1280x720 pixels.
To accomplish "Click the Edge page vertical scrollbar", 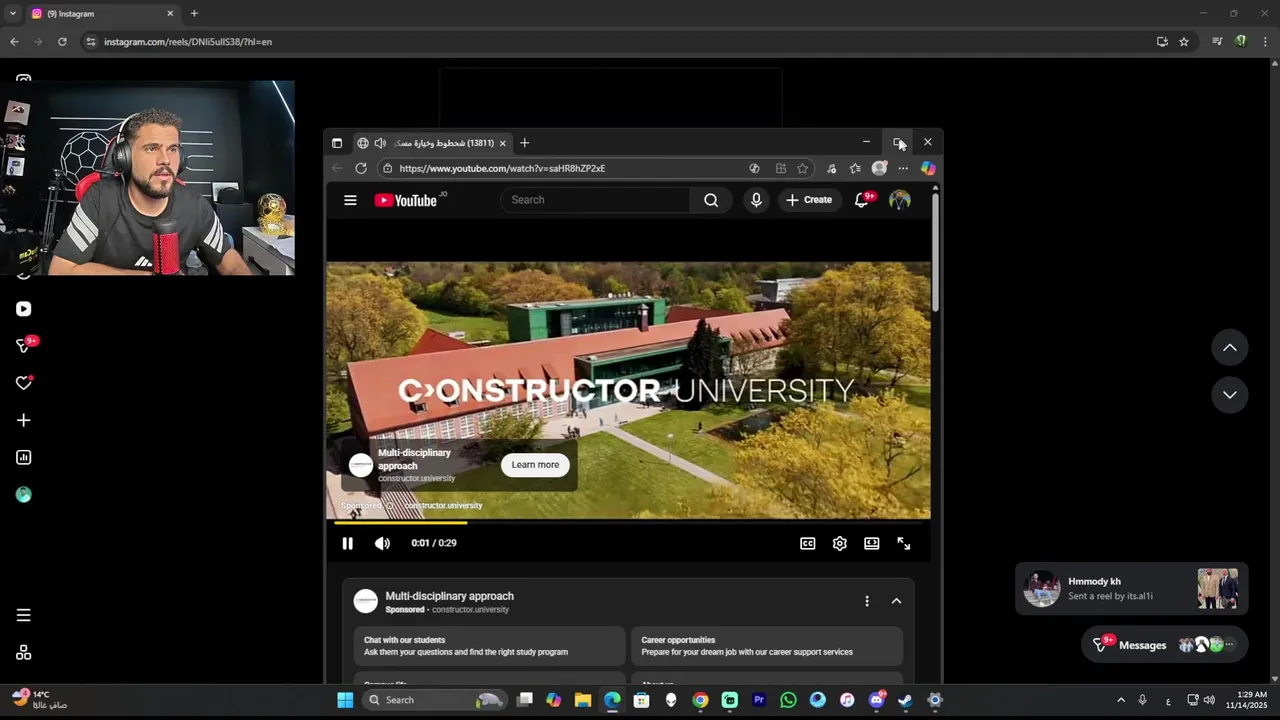I will coord(935,250).
